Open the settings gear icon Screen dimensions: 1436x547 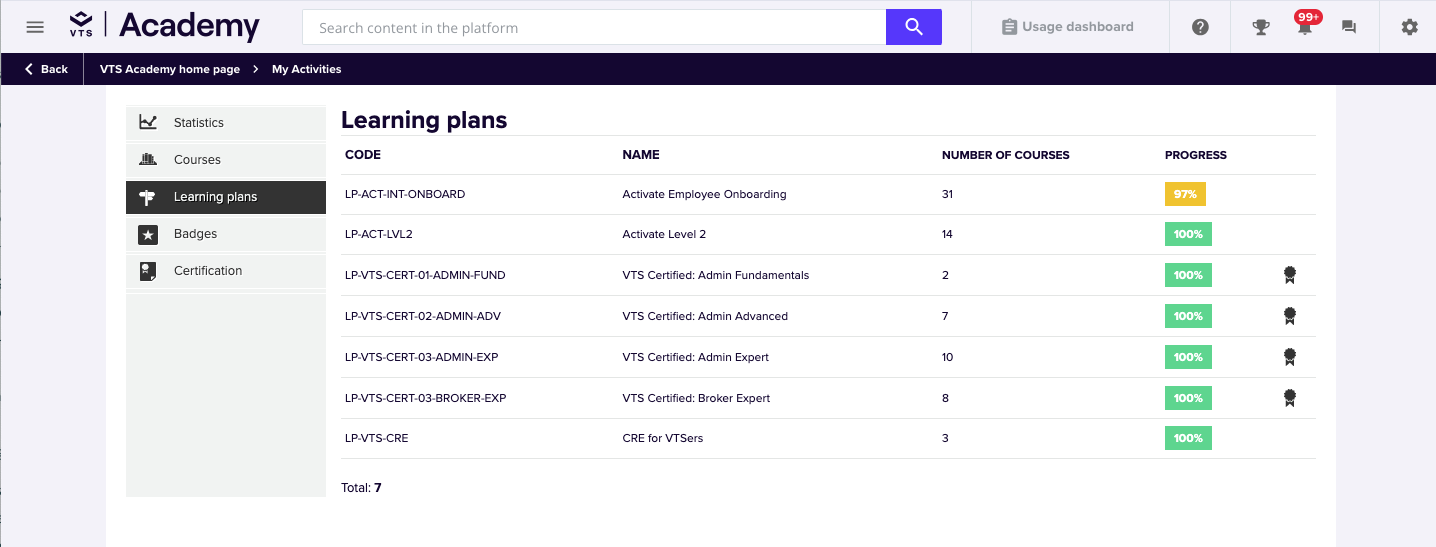pyautogui.click(x=1409, y=27)
